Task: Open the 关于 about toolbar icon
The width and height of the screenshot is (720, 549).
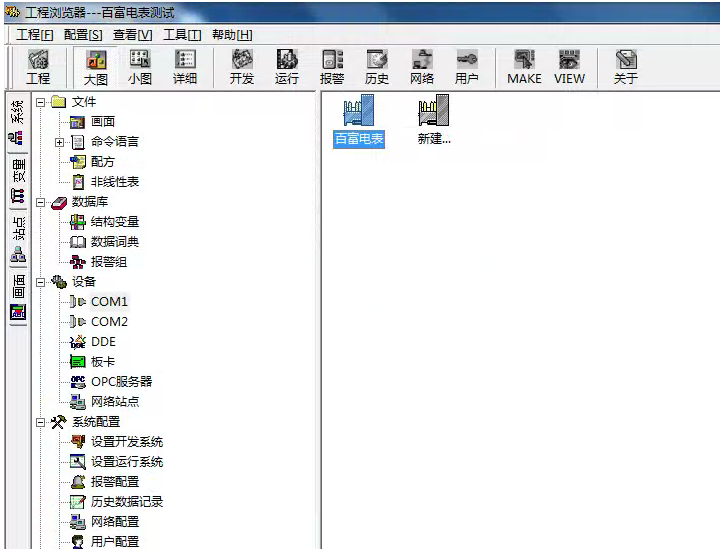Action: 626,67
